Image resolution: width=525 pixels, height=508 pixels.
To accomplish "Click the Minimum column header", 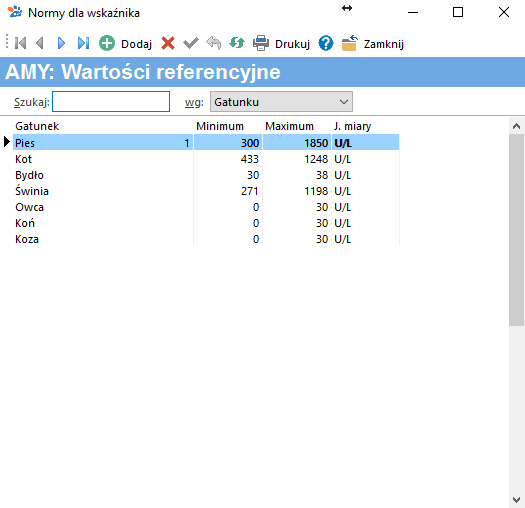I will coord(220,126).
